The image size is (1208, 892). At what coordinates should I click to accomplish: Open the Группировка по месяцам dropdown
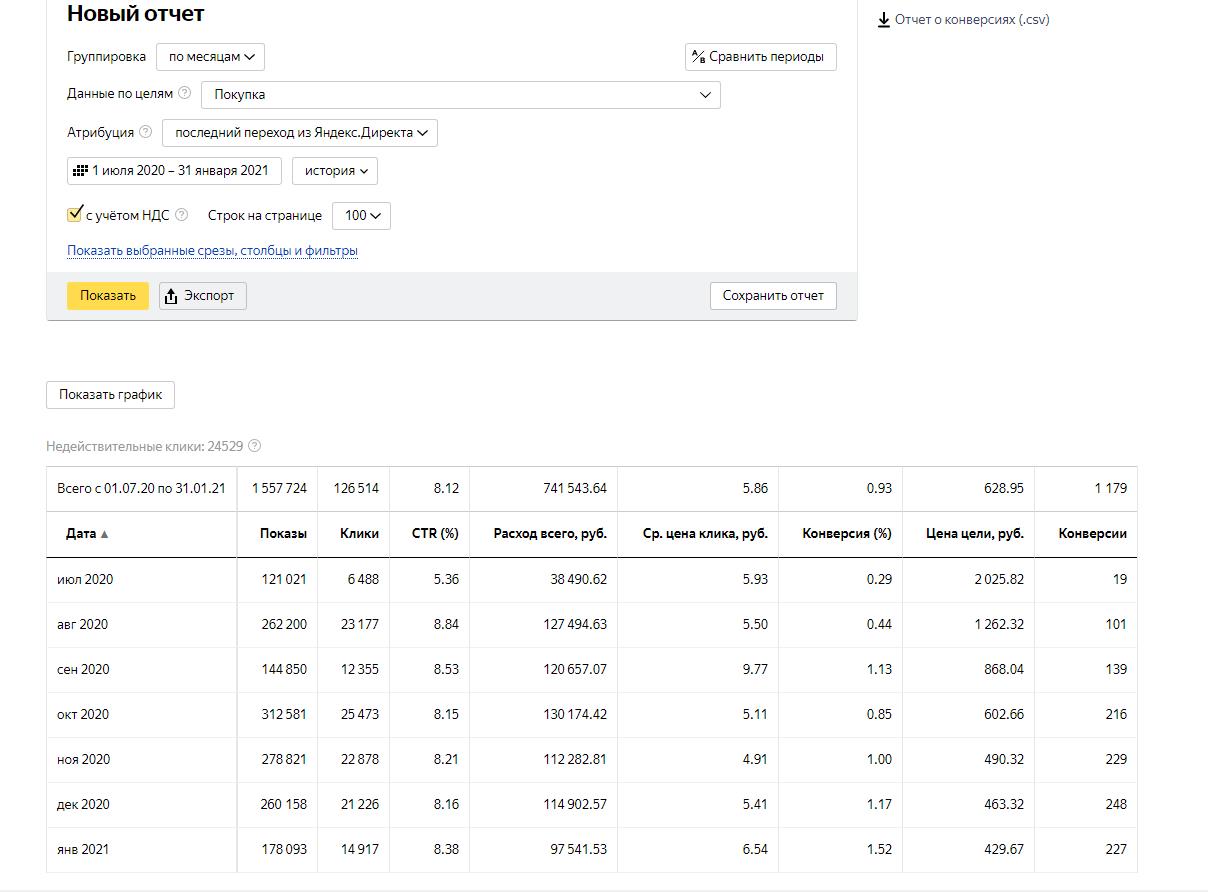tap(210, 57)
